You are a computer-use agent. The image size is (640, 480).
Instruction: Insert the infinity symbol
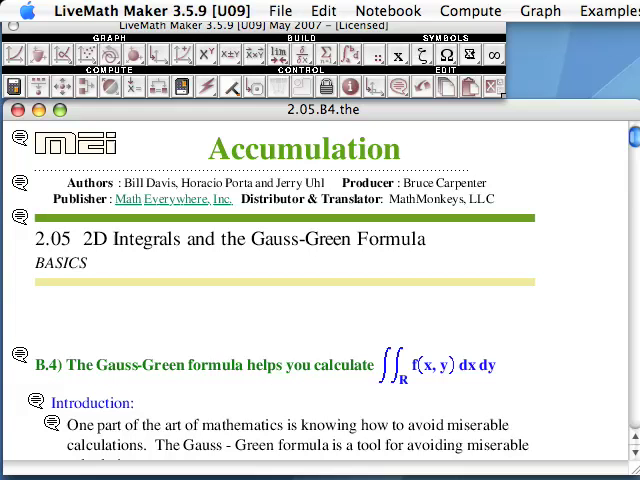coord(494,54)
